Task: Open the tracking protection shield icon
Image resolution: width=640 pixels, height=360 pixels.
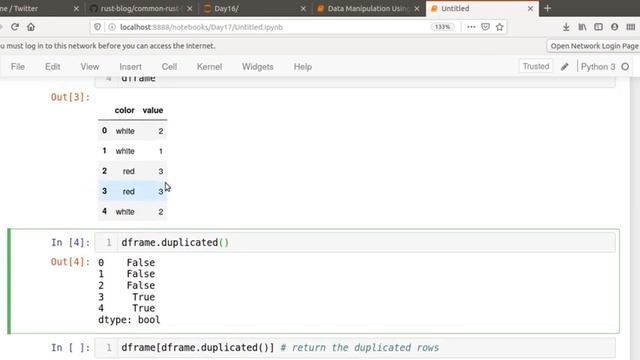Action: [x=97, y=27]
